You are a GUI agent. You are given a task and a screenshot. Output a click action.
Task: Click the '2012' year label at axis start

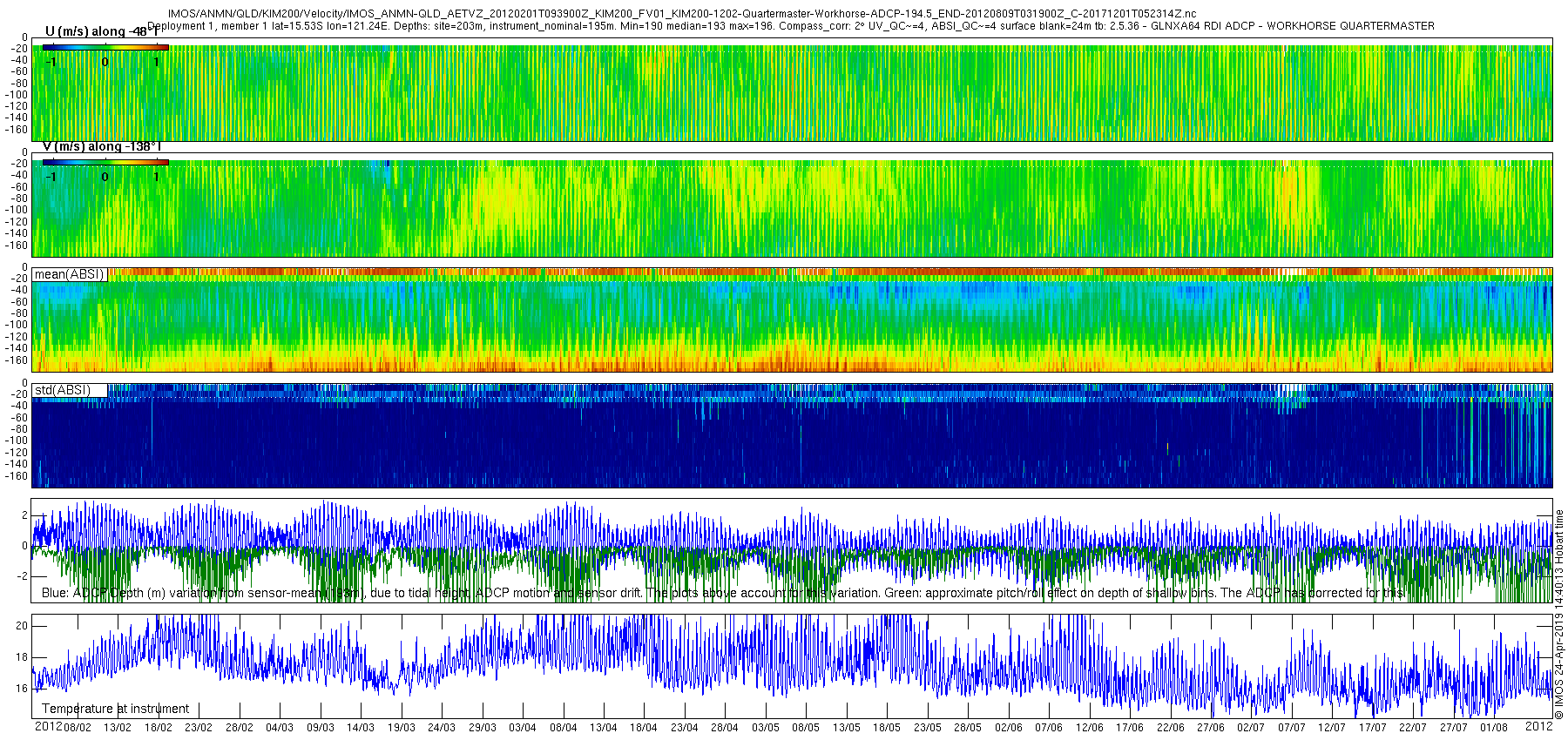pos(48,726)
